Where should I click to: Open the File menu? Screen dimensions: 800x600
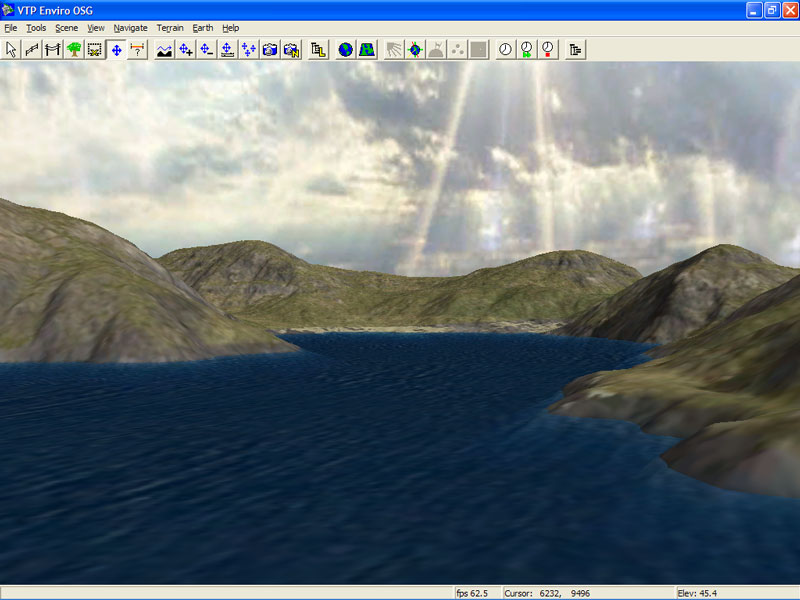coord(11,28)
